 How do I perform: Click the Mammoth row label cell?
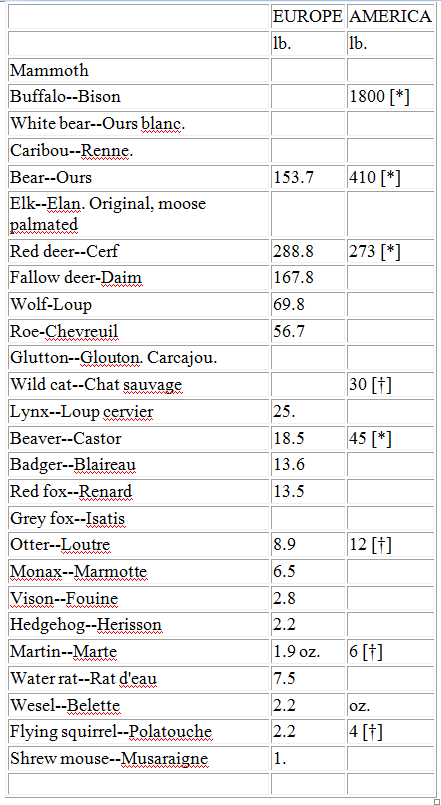point(139,70)
